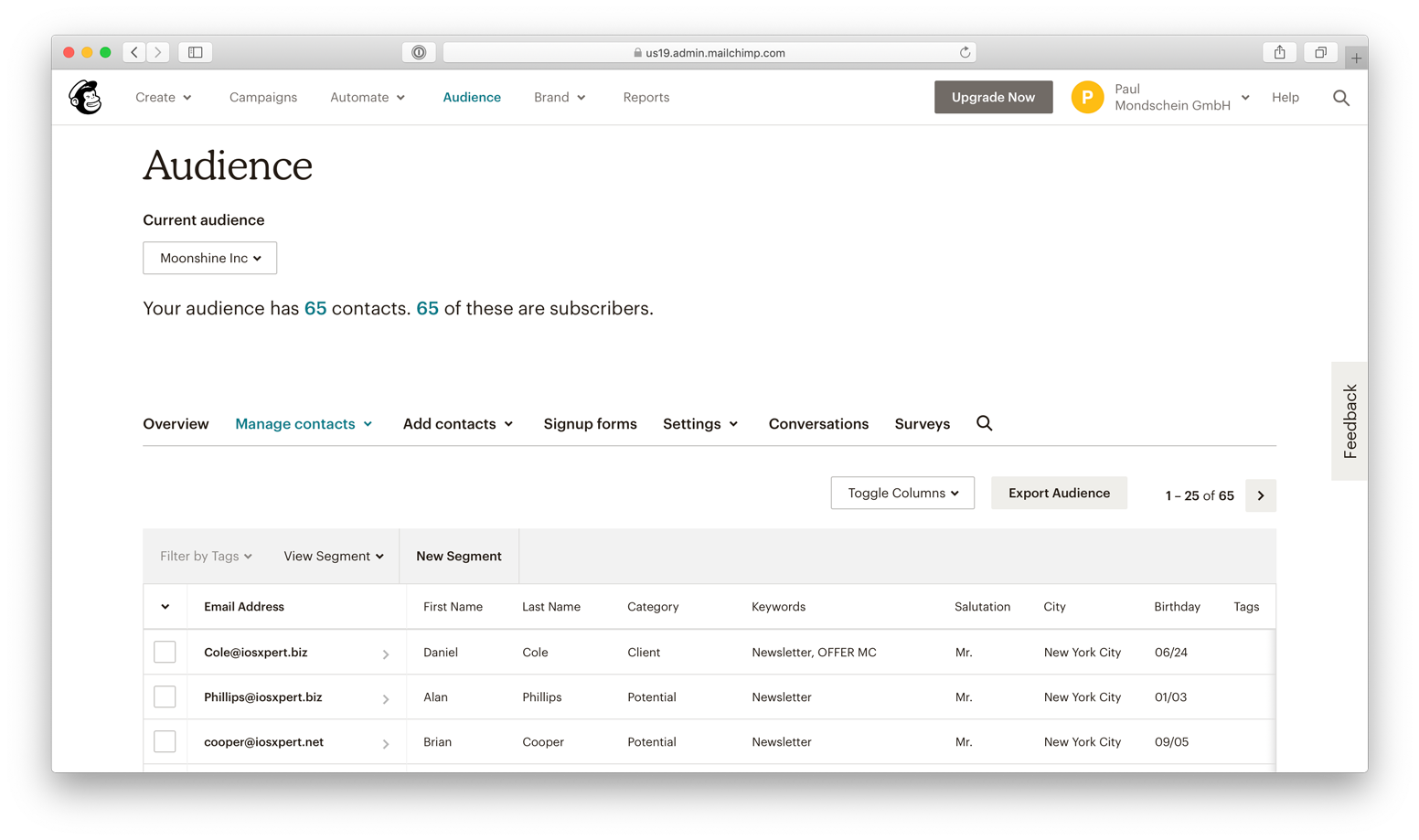Go to next page of contacts
Image resolution: width=1419 pixels, height=840 pixels.
click(x=1261, y=495)
